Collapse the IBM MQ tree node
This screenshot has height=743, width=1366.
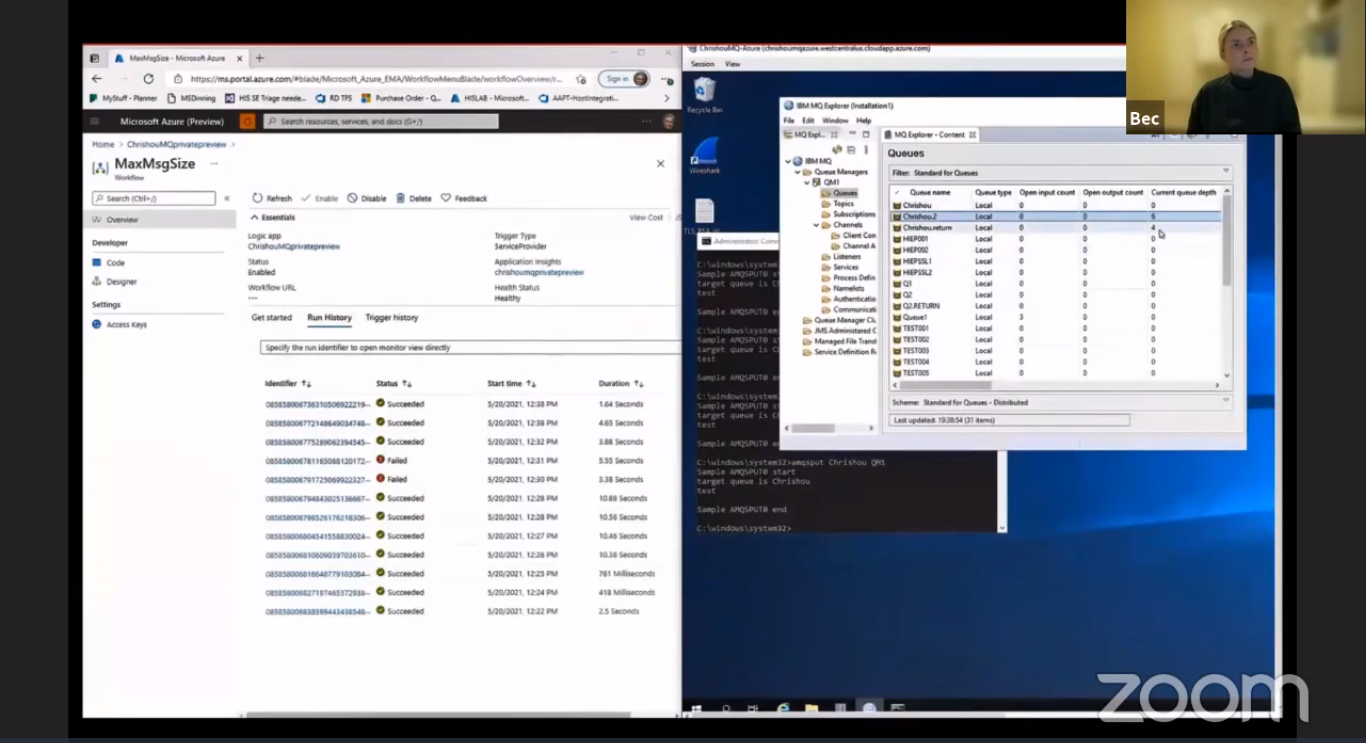click(x=788, y=161)
